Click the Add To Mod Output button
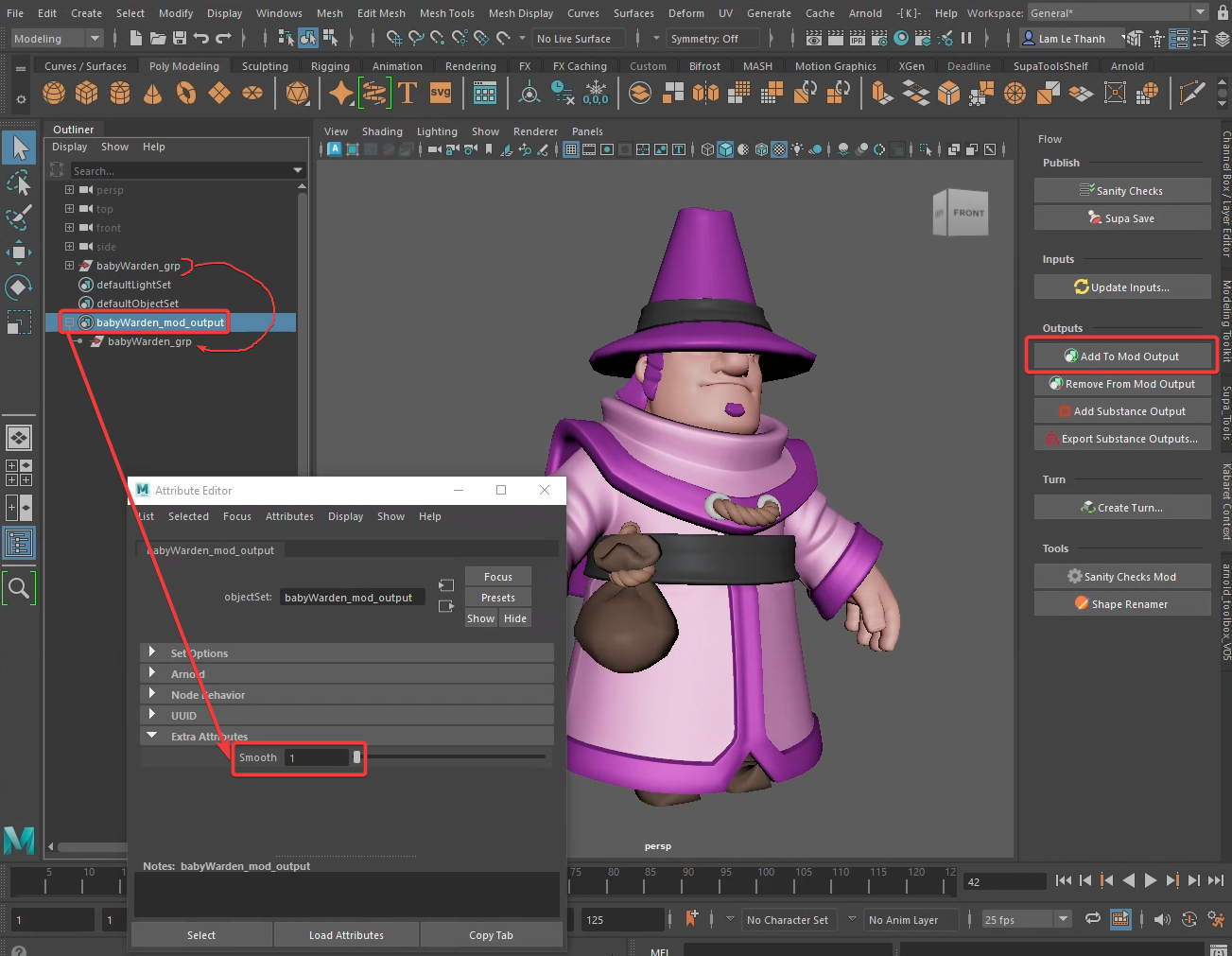Image resolution: width=1232 pixels, height=956 pixels. coord(1122,356)
